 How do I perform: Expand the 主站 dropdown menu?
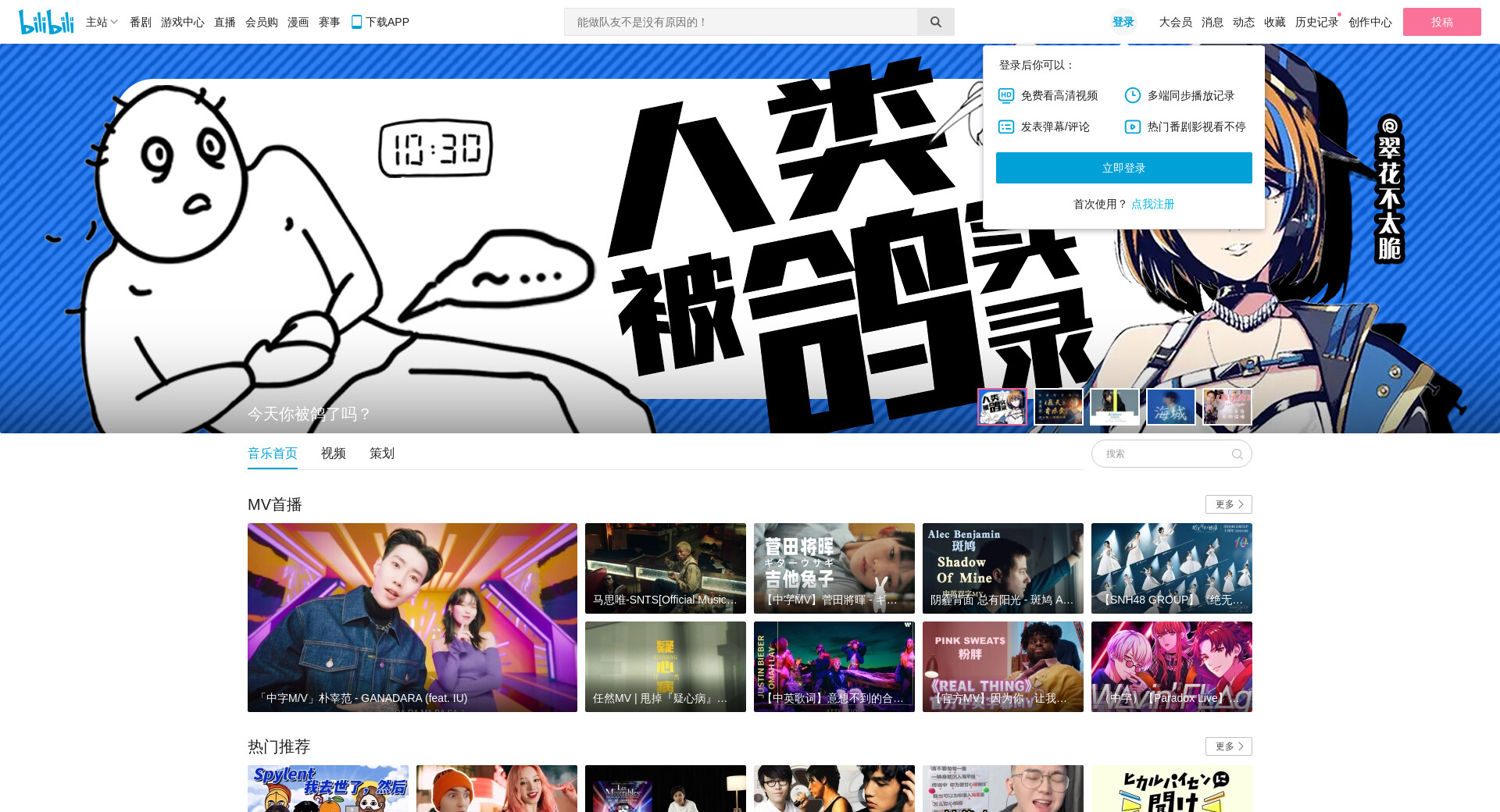pyautogui.click(x=102, y=22)
